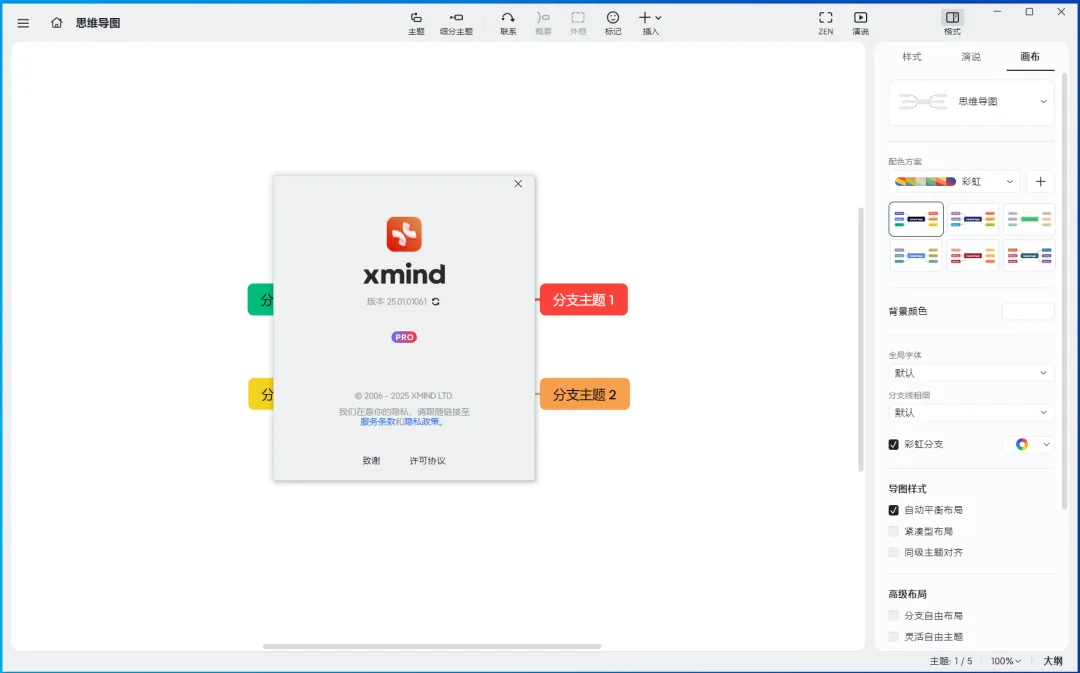Open the 服务条款 terms link

point(377,422)
